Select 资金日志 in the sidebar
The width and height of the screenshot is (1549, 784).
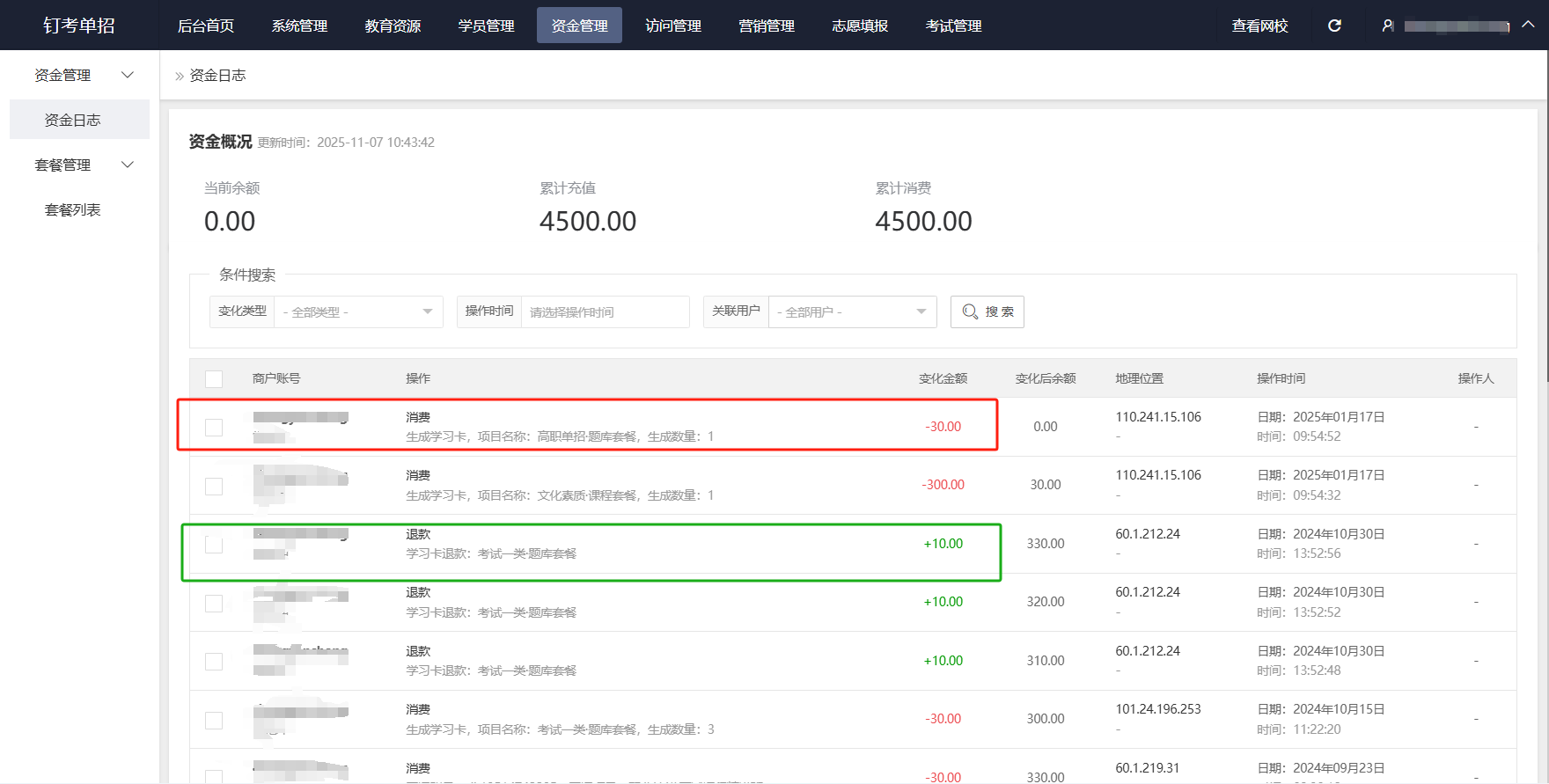73,121
